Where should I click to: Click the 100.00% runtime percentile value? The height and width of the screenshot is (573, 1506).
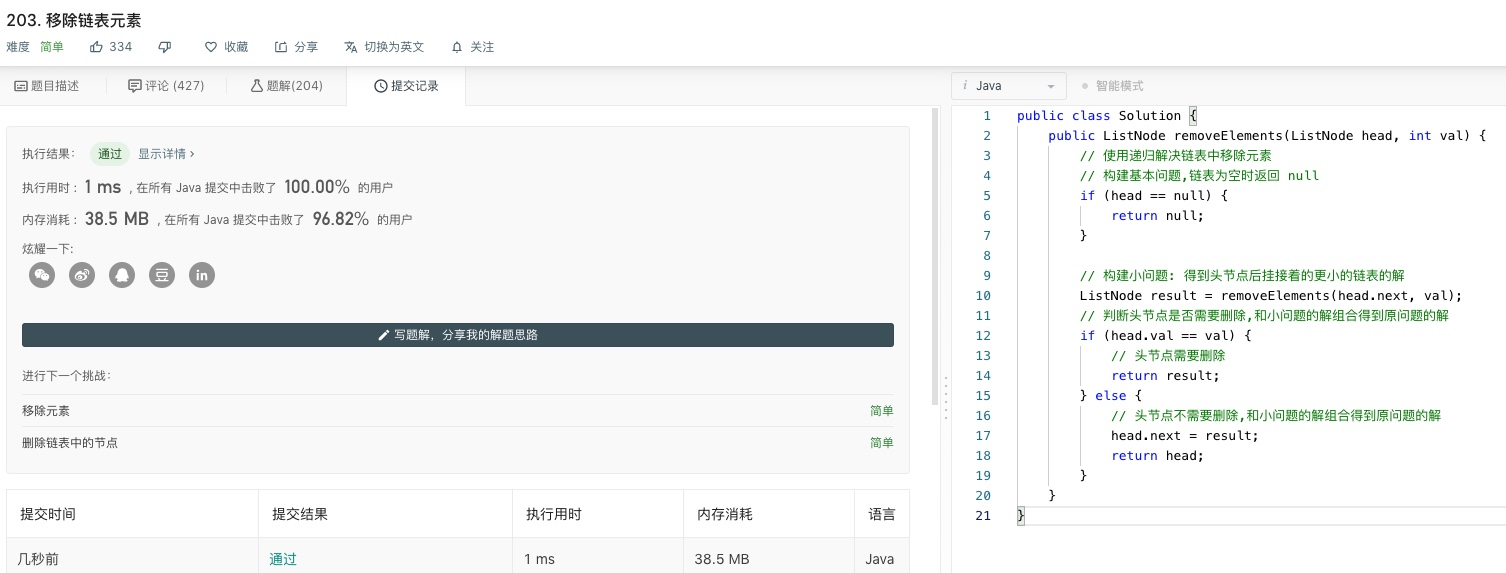point(317,187)
